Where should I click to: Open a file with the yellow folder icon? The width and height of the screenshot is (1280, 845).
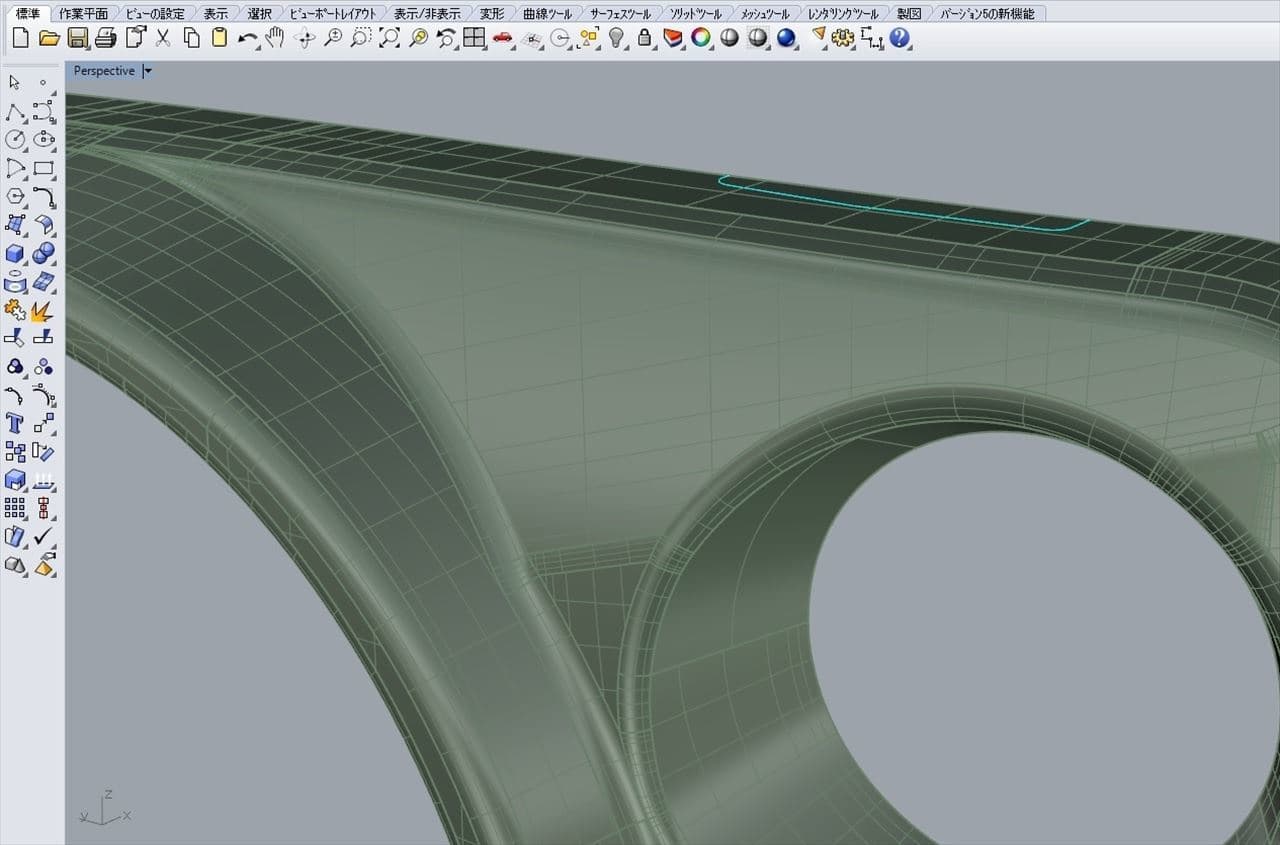click(49, 38)
